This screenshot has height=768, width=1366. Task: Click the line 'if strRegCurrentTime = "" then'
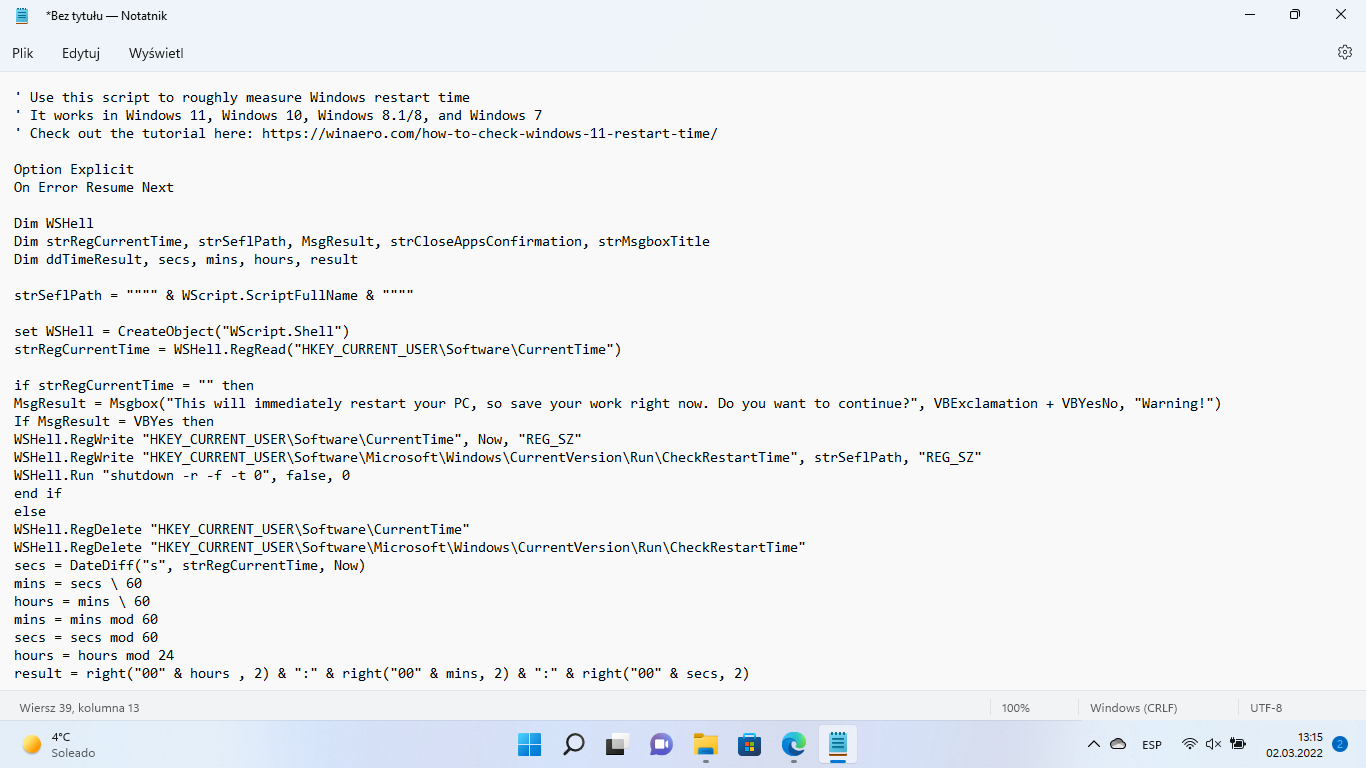click(x=134, y=385)
